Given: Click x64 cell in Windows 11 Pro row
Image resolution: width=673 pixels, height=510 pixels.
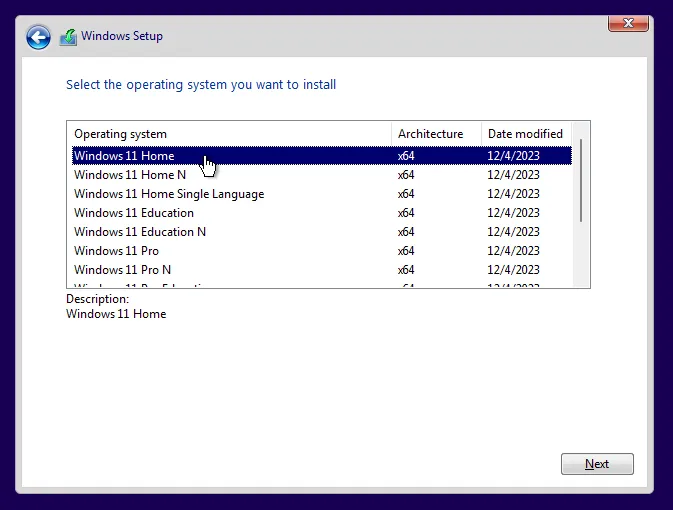Looking at the screenshot, I should pos(406,251).
